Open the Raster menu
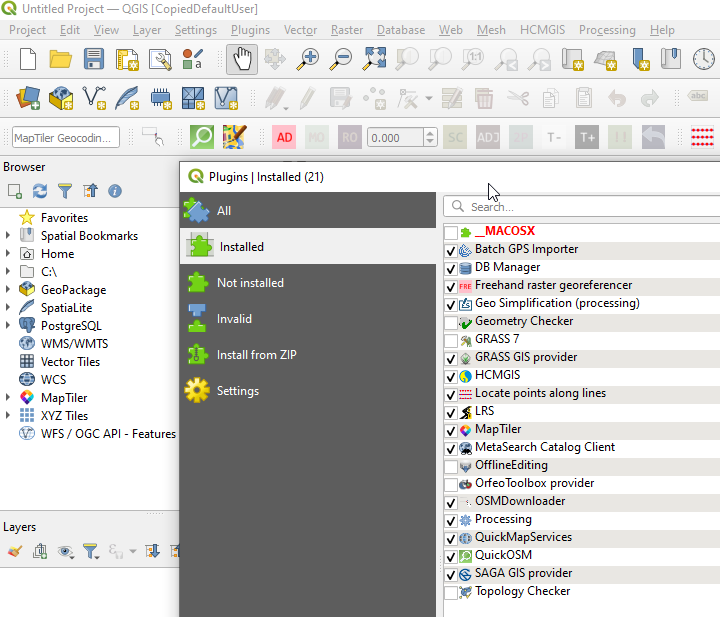The width and height of the screenshot is (720, 617). click(x=347, y=30)
